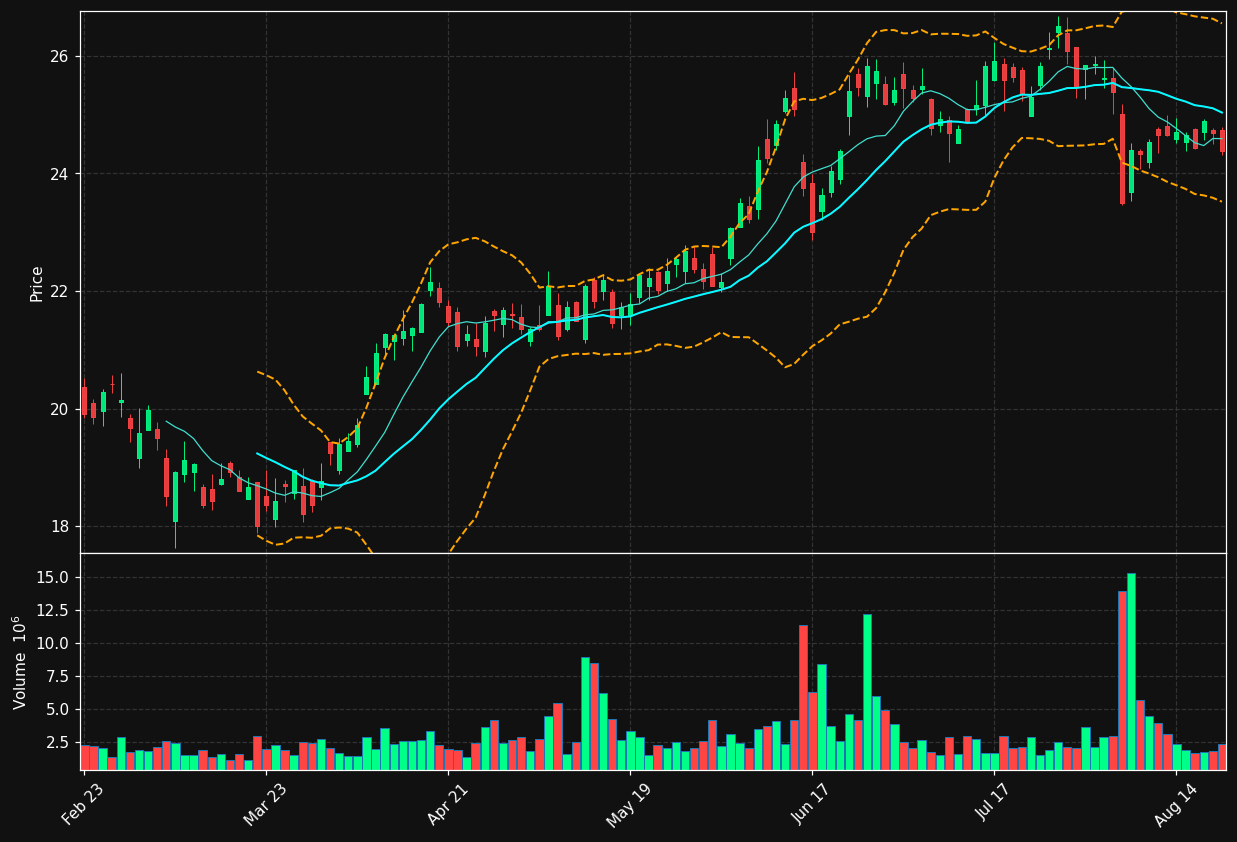Screen dimensions: 1237x842
Task: Click the 'Mar 23' date label
Action: coord(265,804)
